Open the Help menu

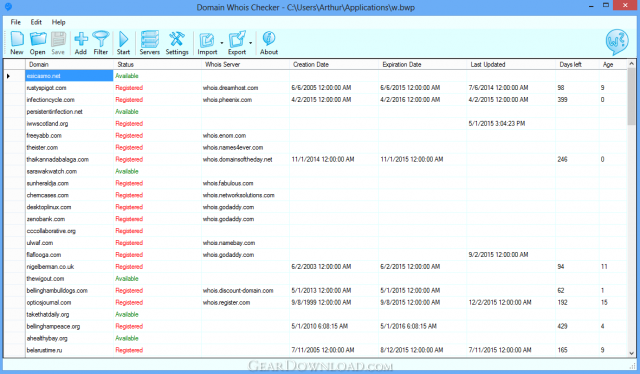point(58,22)
